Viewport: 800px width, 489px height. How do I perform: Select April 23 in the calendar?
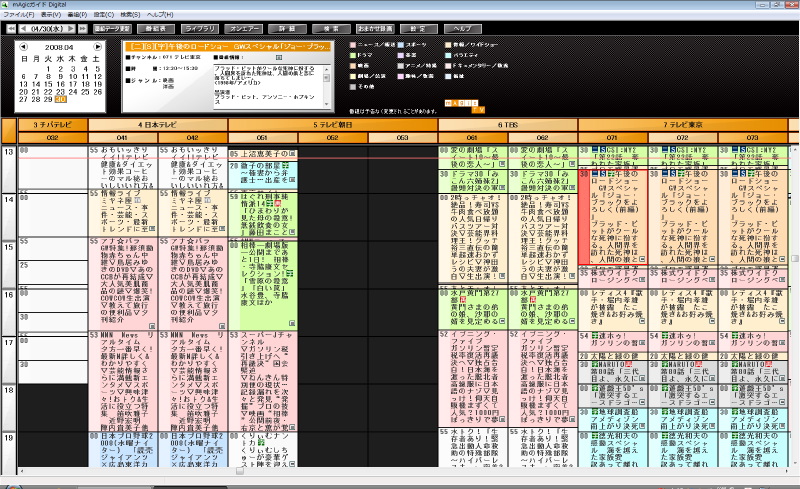click(x=60, y=91)
